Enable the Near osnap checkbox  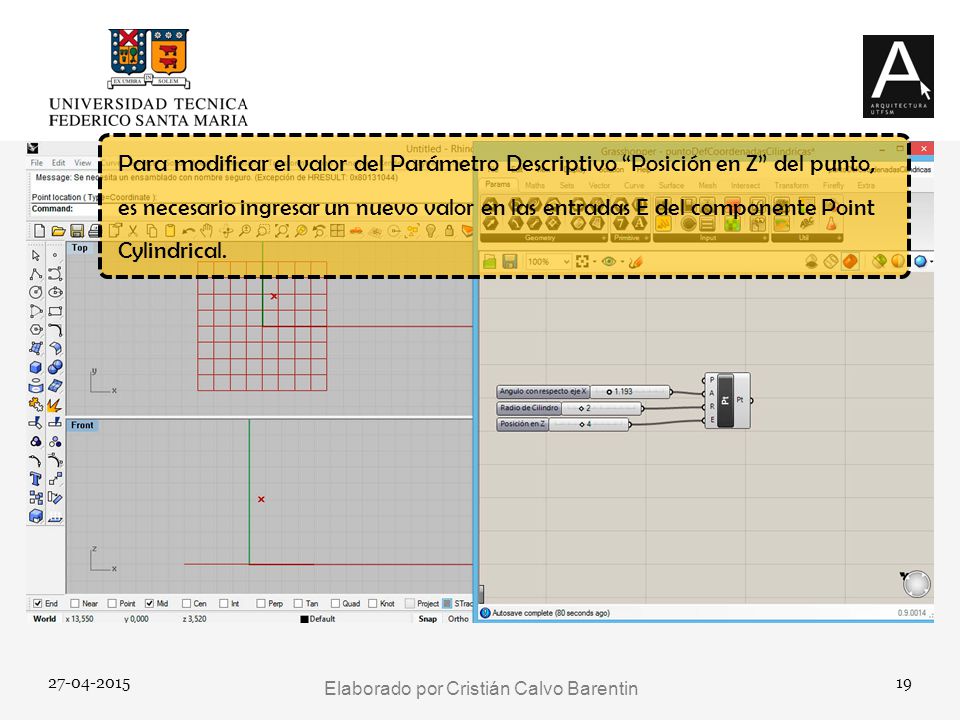point(75,603)
